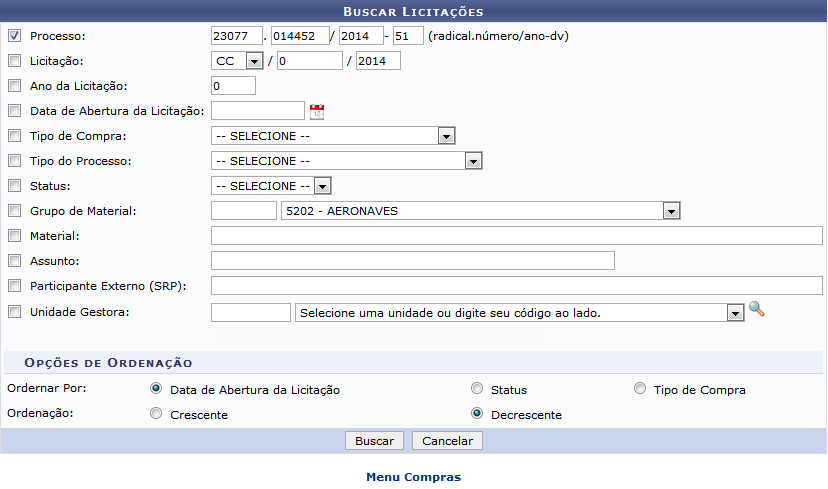The width and height of the screenshot is (828, 489).
Task: Click the Participante Externo (SRP) text field
Action: [516, 286]
